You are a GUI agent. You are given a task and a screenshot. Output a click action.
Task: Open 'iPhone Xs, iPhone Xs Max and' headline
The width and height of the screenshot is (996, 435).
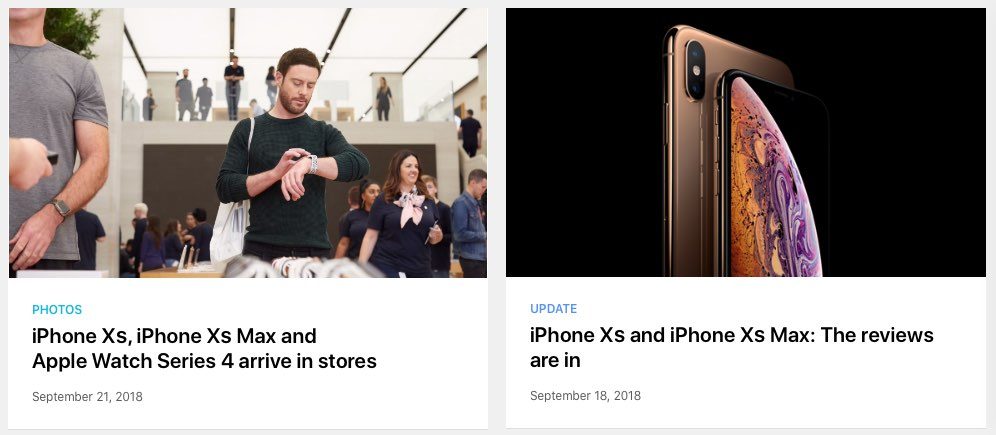pyautogui.click(x=174, y=335)
